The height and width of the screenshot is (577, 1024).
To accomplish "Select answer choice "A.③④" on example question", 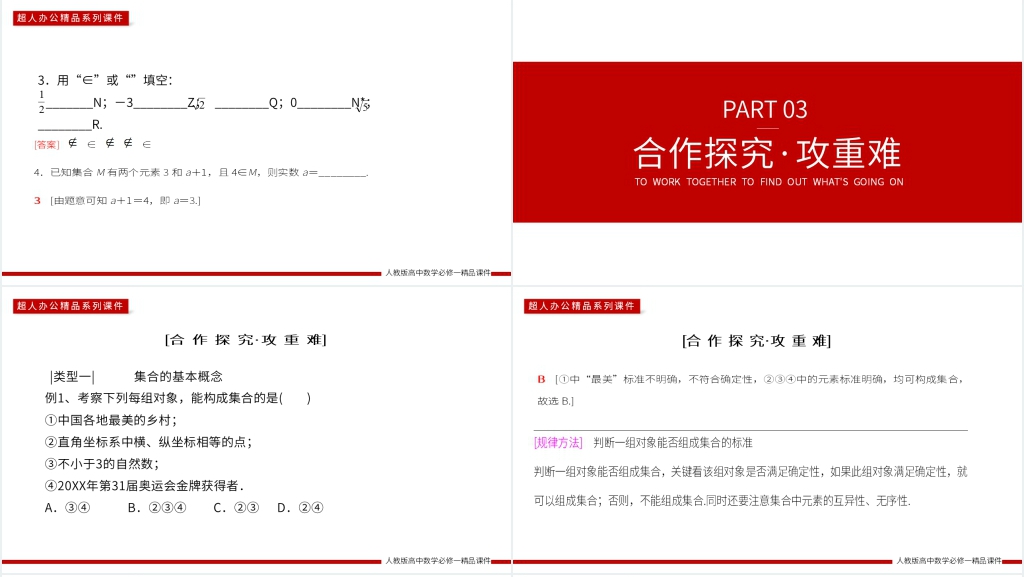I will pos(65,508).
